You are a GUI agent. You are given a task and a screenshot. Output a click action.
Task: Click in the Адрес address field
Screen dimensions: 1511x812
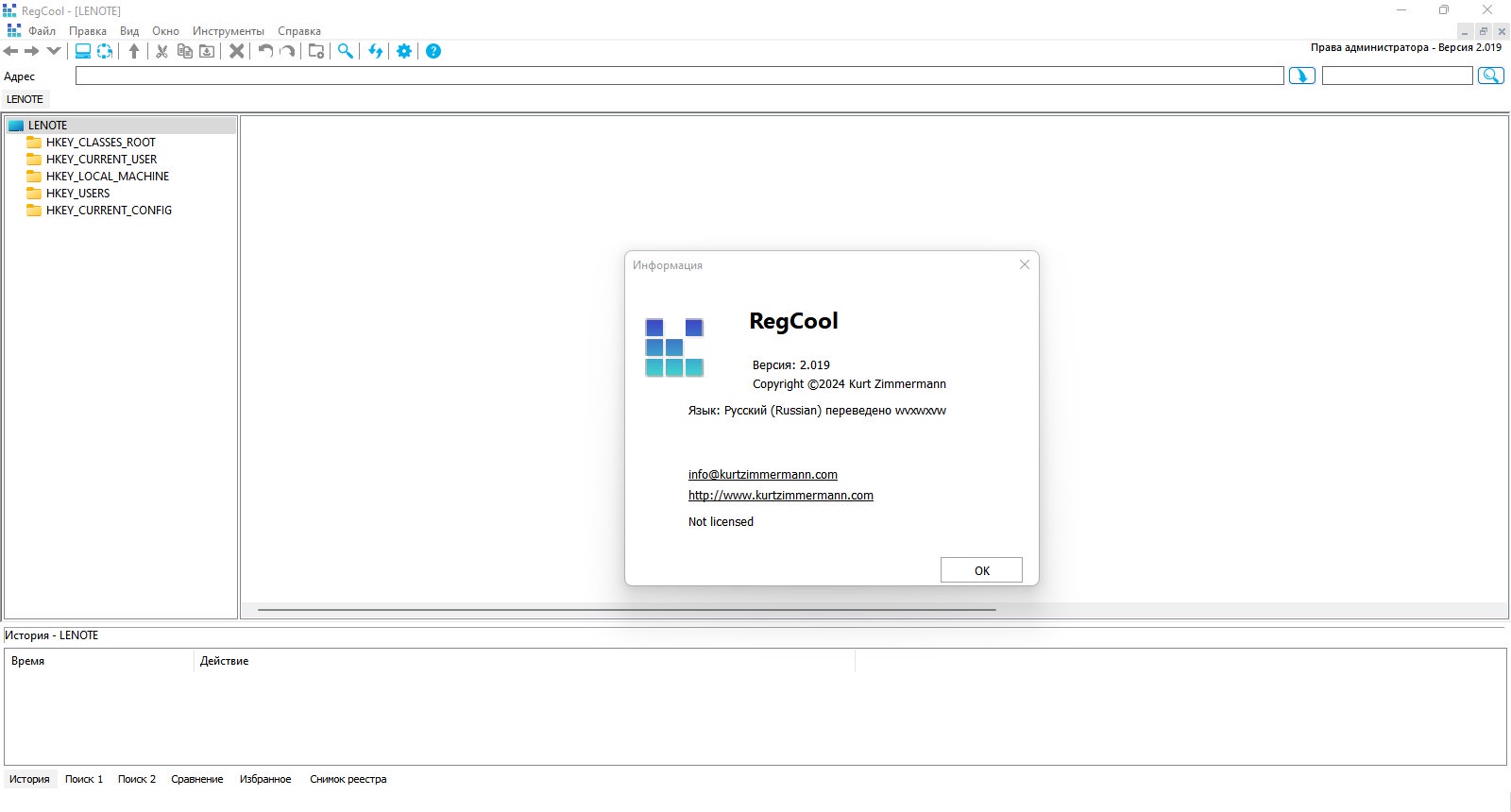pyautogui.click(x=680, y=76)
